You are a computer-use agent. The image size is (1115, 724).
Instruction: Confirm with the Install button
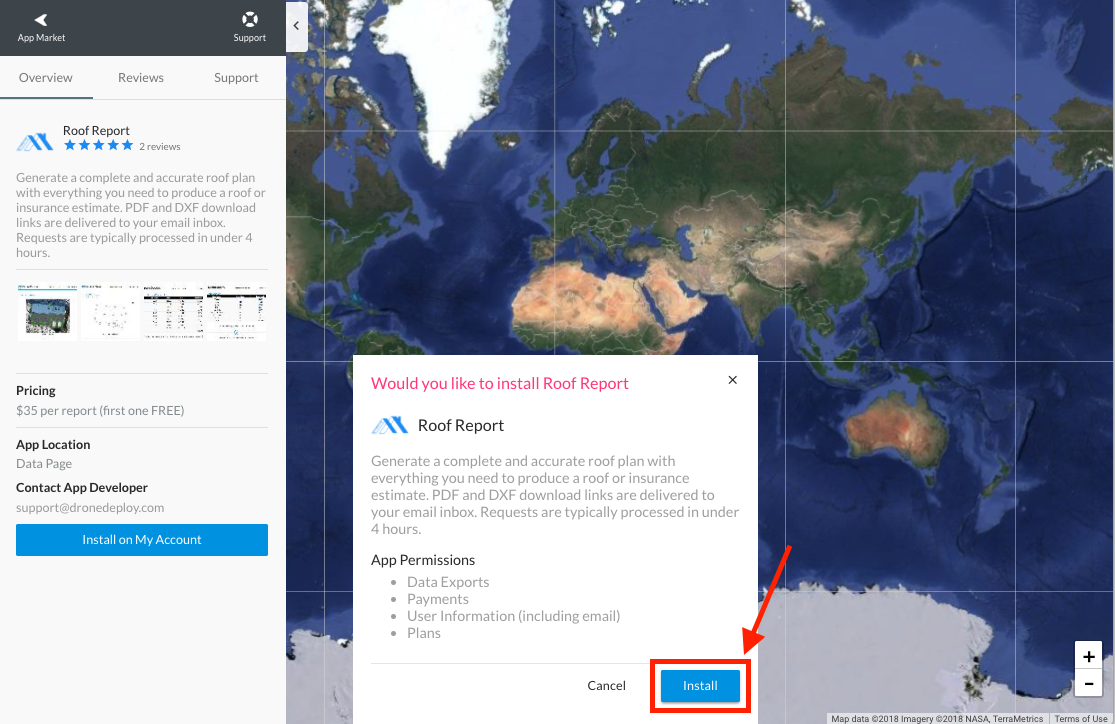tap(700, 686)
